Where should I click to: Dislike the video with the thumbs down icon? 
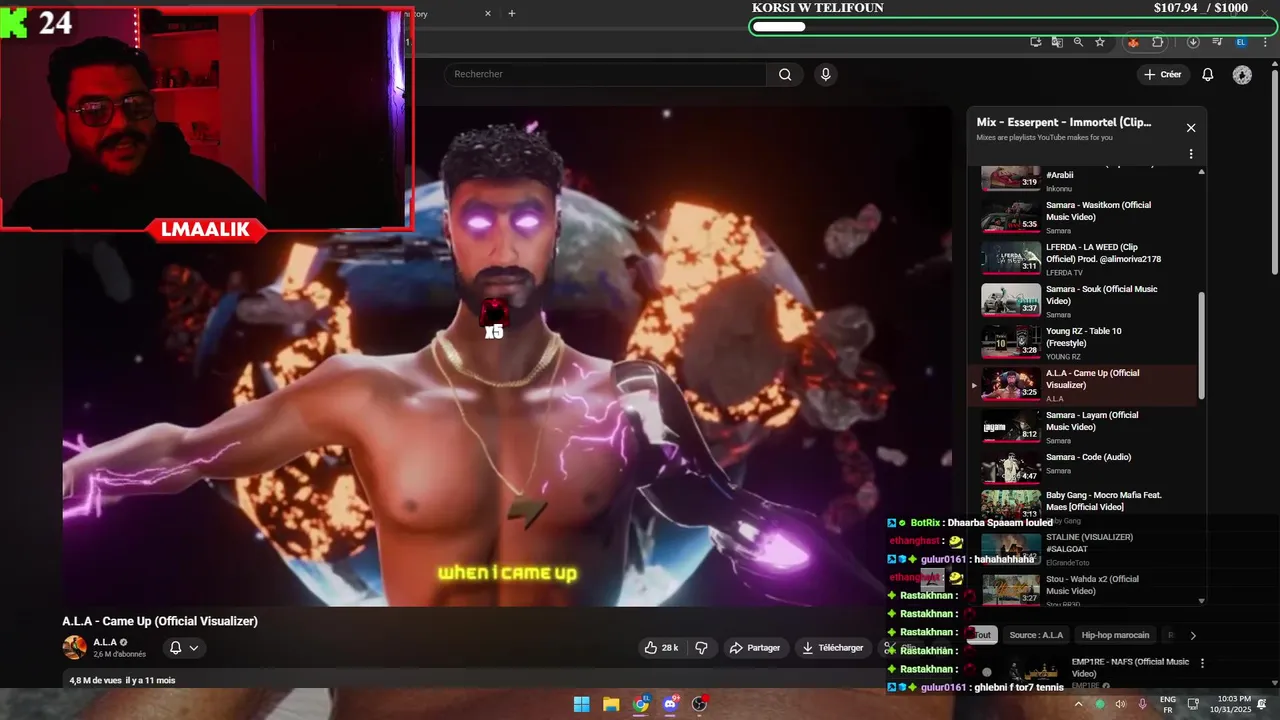(701, 648)
